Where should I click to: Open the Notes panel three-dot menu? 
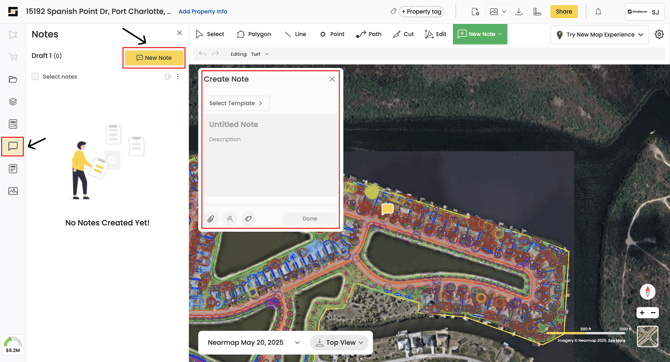point(178,77)
